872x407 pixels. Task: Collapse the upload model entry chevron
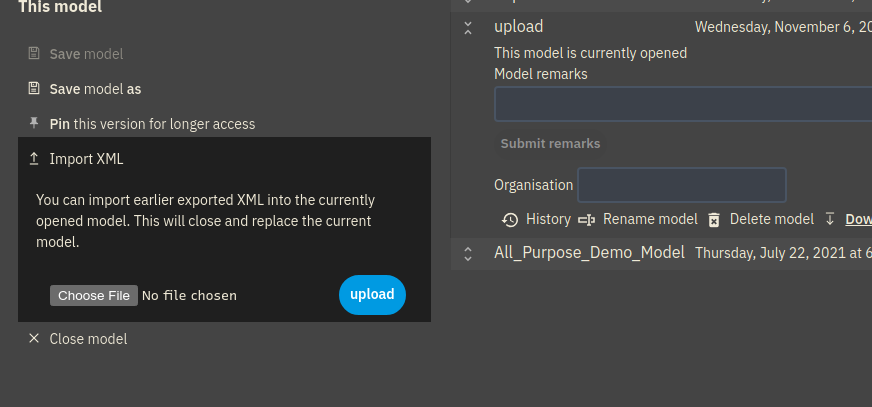click(468, 28)
